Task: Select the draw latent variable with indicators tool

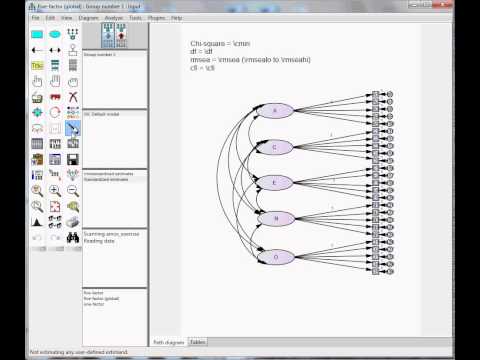Action: pos(73,34)
